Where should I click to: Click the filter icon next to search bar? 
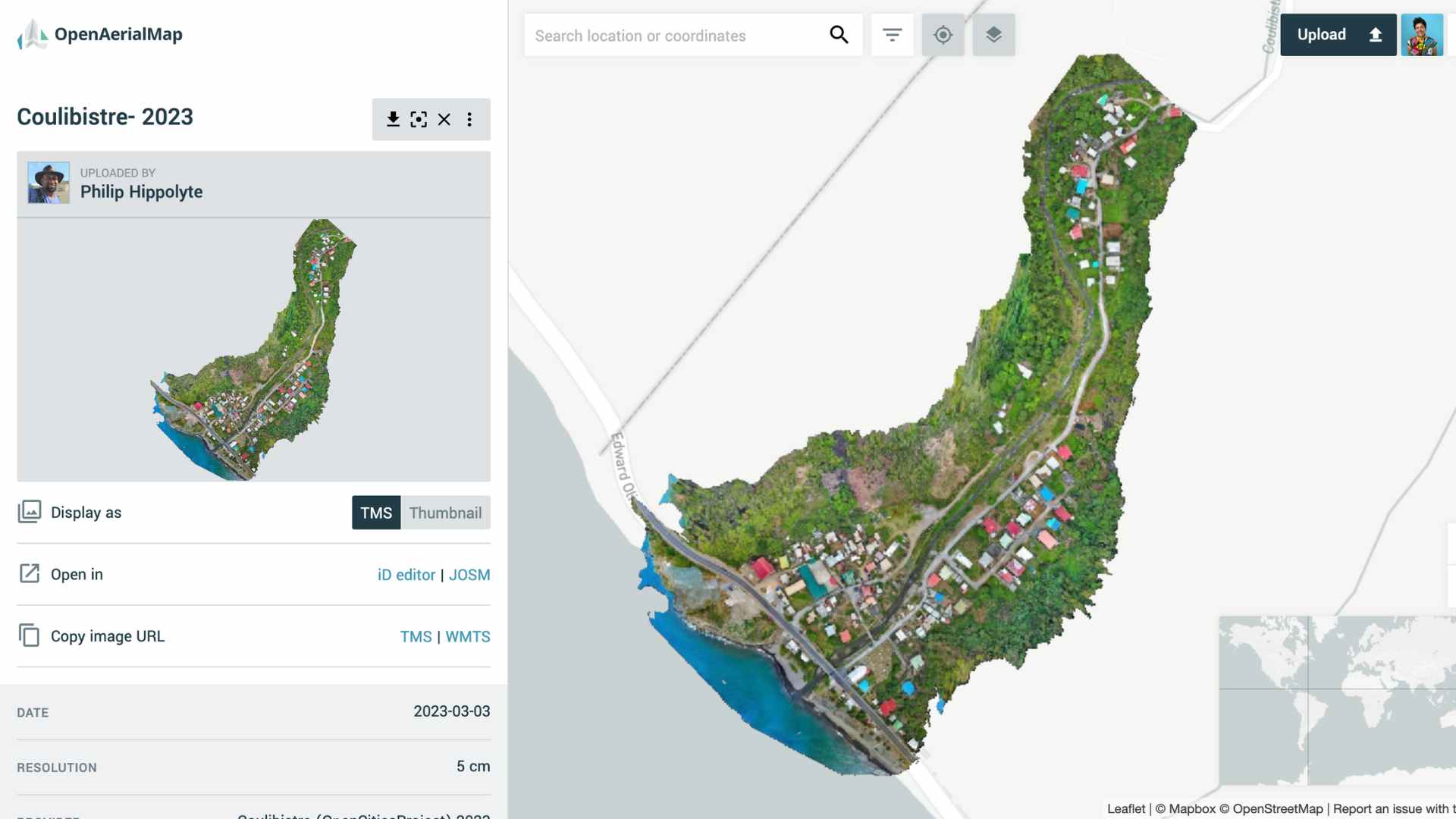892,34
